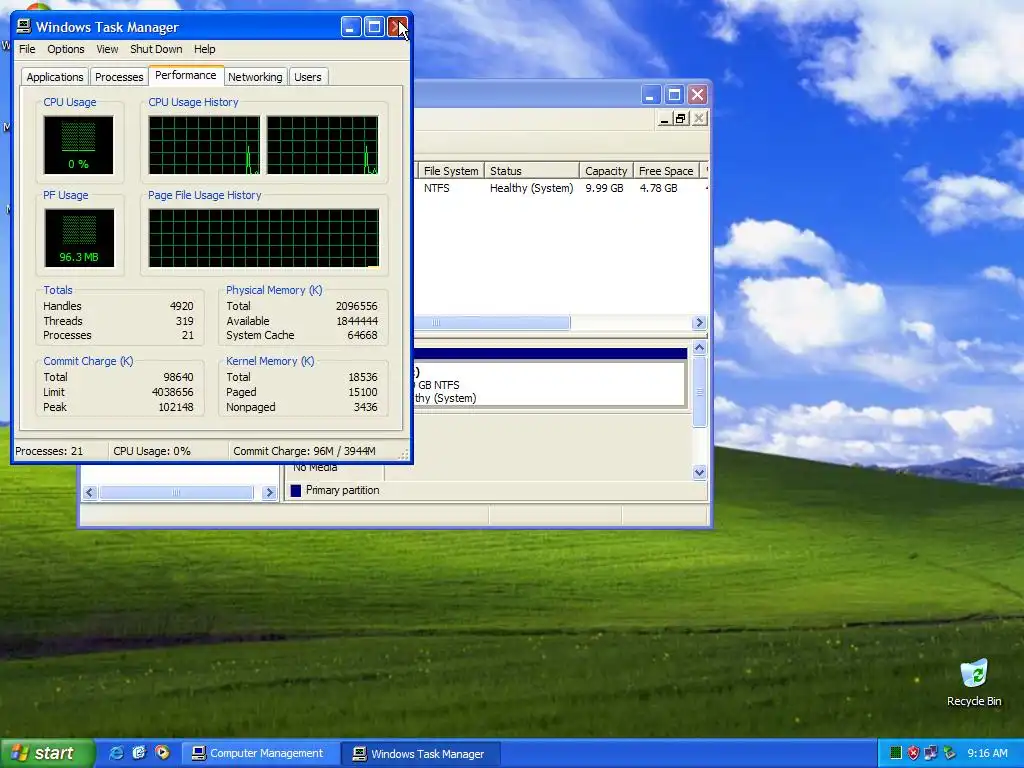Click Kernel Memory Nonpaged value 3436
Screen dimensions: 1024x768
click(366, 407)
